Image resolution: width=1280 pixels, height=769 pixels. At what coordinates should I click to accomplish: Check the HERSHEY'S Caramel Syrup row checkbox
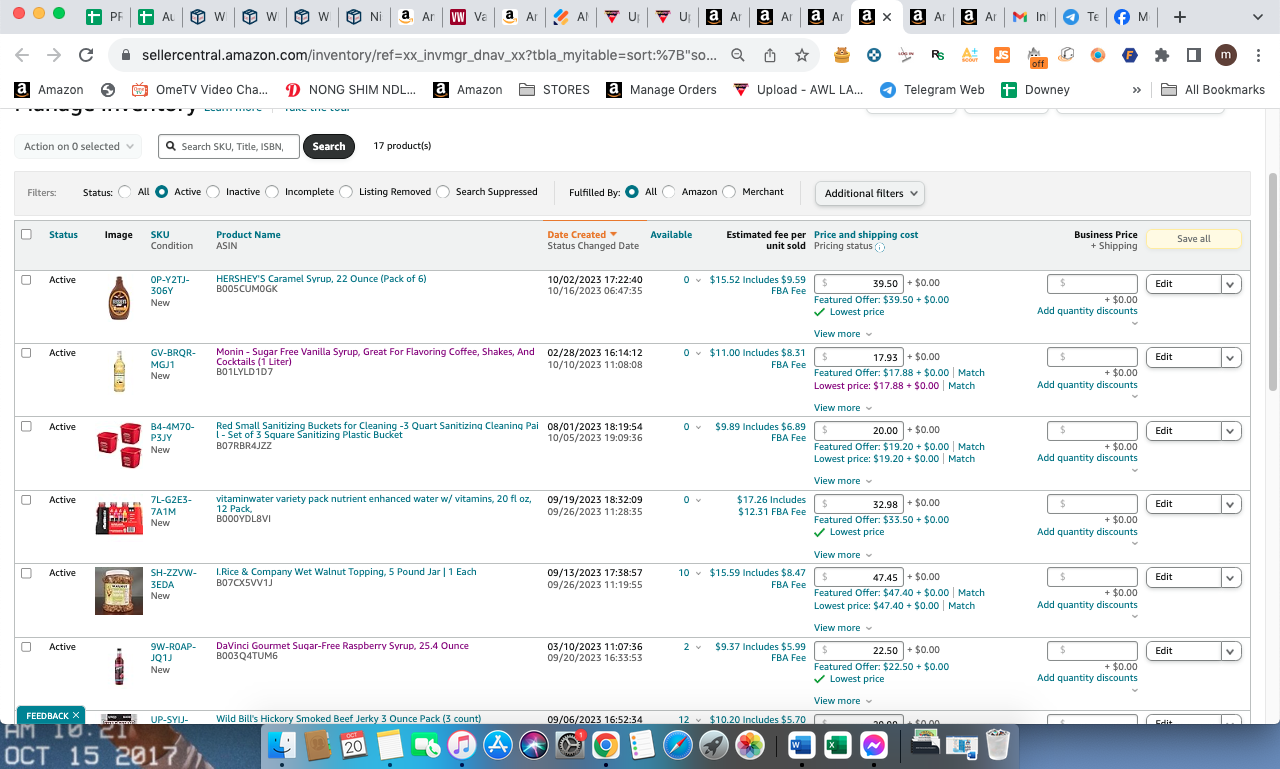click(x=26, y=279)
